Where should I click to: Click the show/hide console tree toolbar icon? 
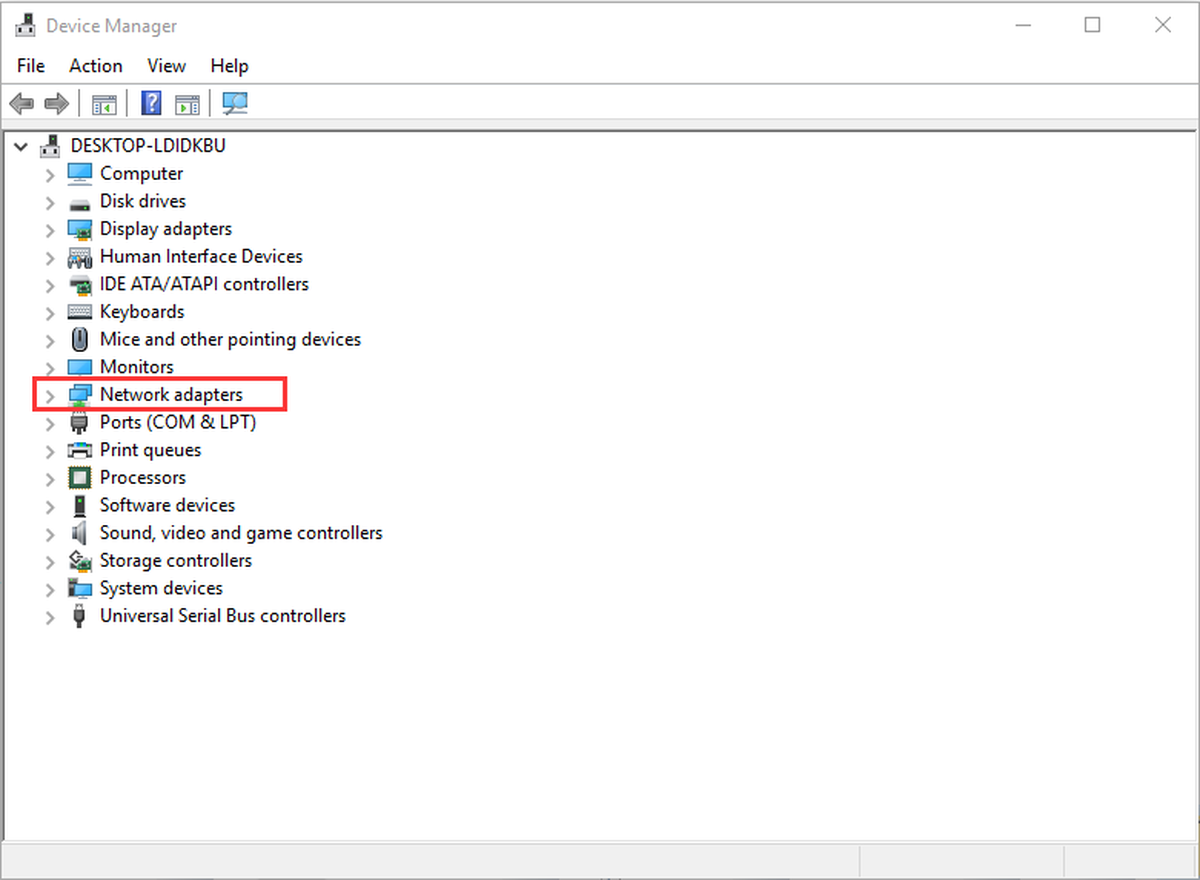[x=104, y=103]
